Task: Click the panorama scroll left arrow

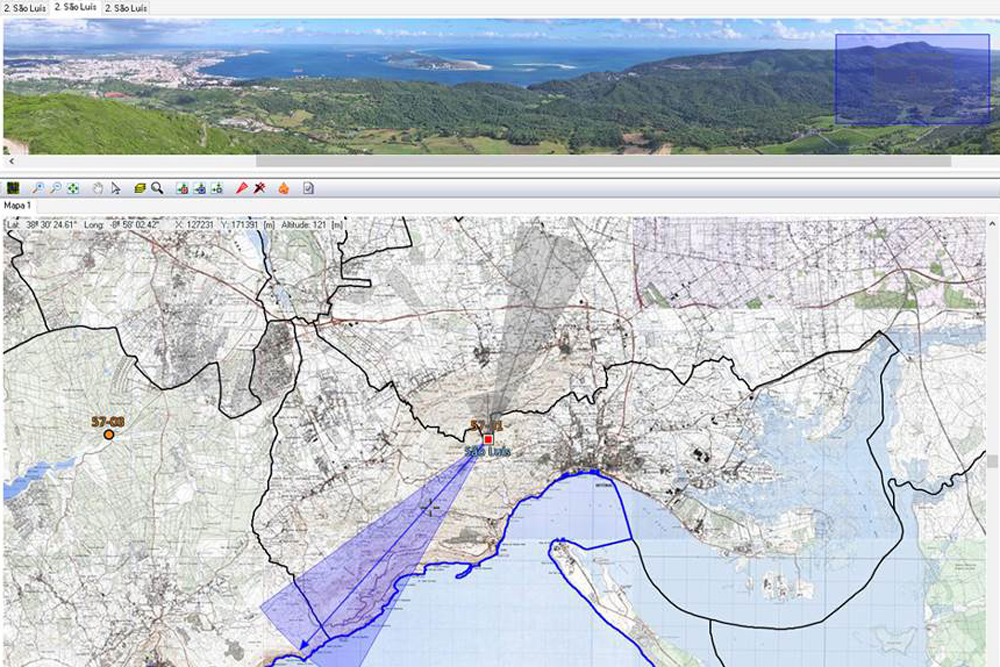Action: pyautogui.click(x=10, y=160)
